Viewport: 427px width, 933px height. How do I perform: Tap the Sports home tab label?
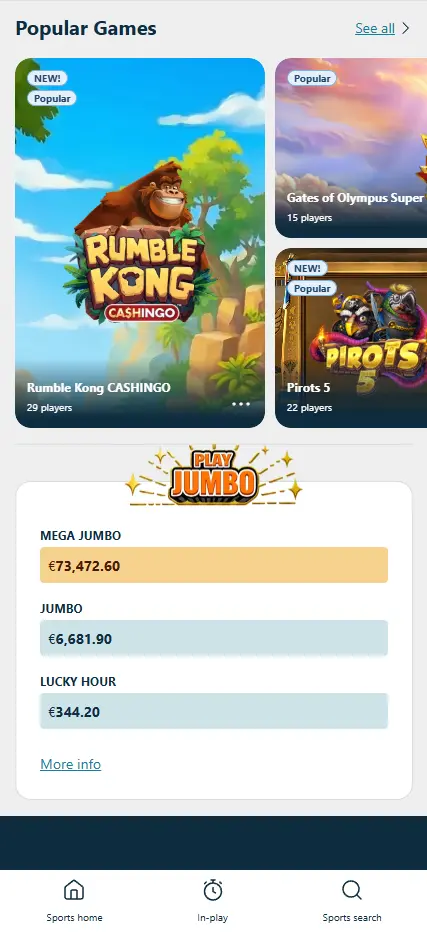tap(74, 918)
